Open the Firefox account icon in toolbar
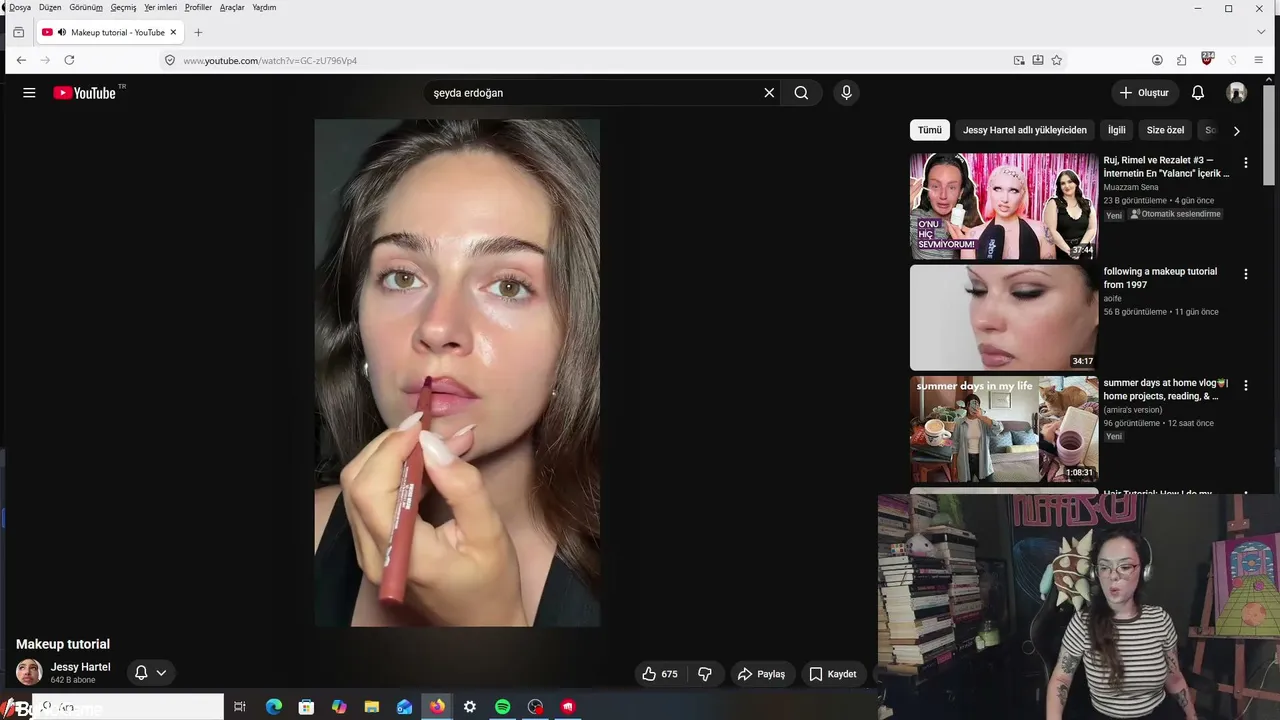This screenshot has height=720, width=1280. (1157, 60)
